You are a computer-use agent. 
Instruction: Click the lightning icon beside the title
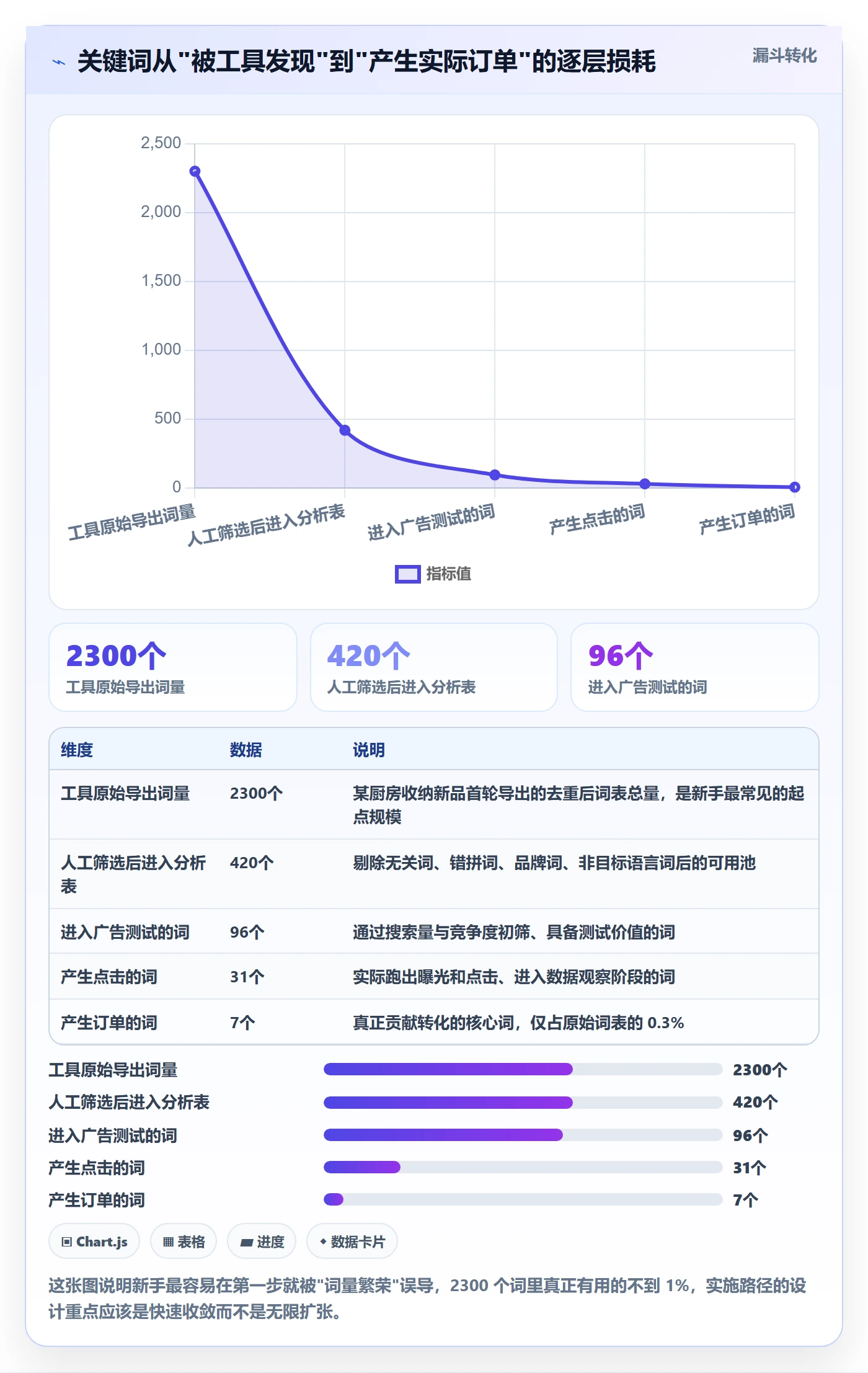(59, 62)
